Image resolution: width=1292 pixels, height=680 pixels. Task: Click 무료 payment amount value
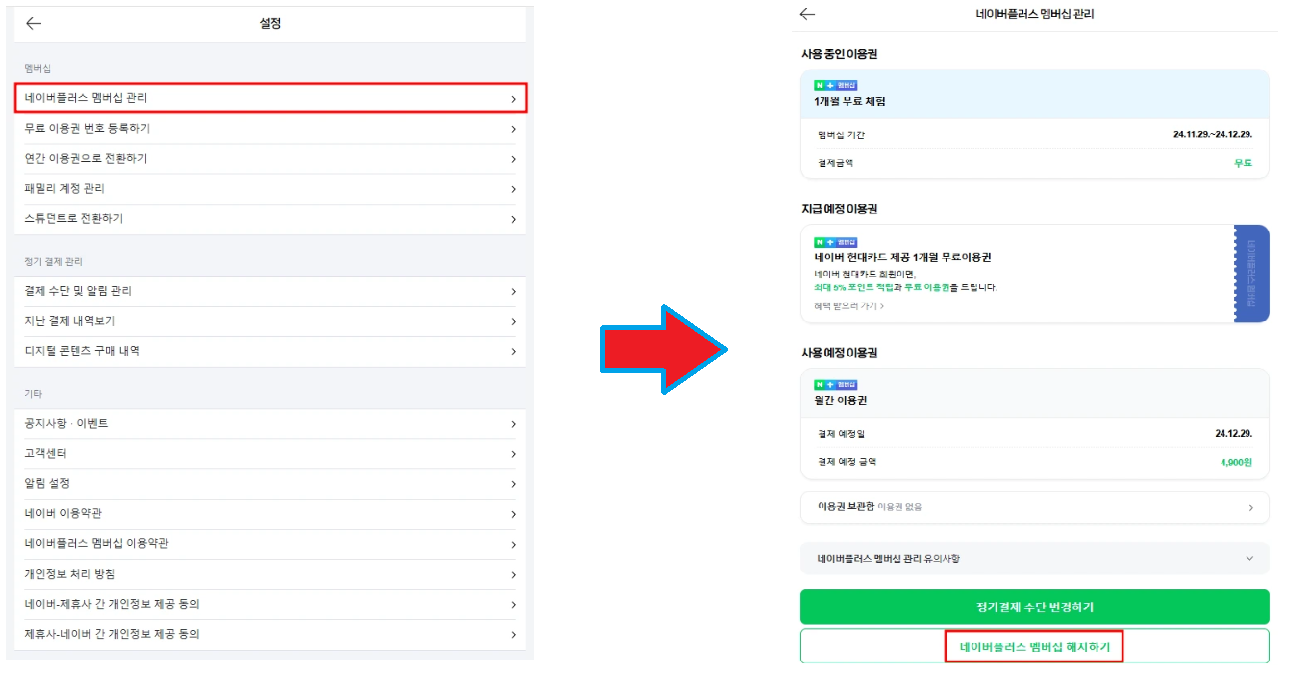click(x=1243, y=163)
